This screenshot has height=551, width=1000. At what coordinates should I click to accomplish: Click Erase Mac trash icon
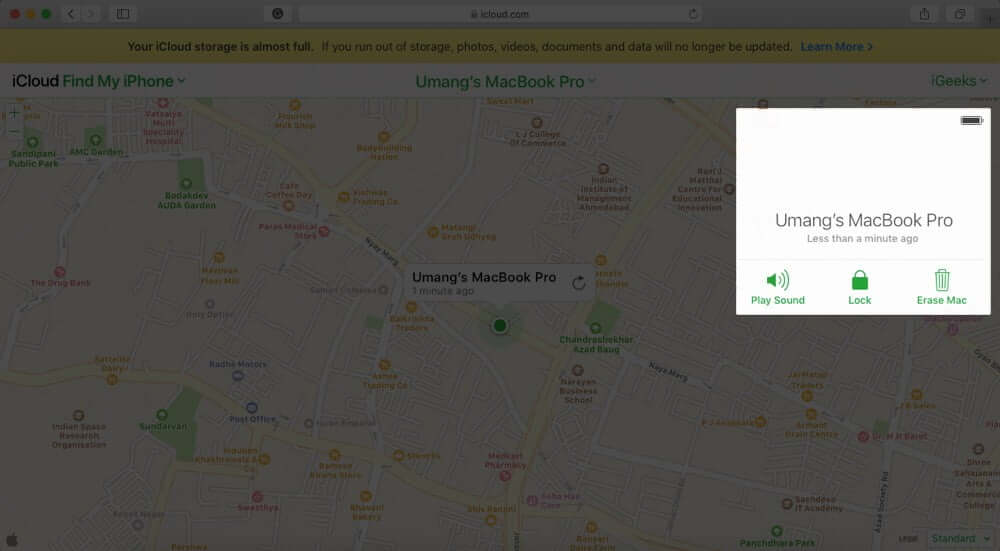coord(942,280)
